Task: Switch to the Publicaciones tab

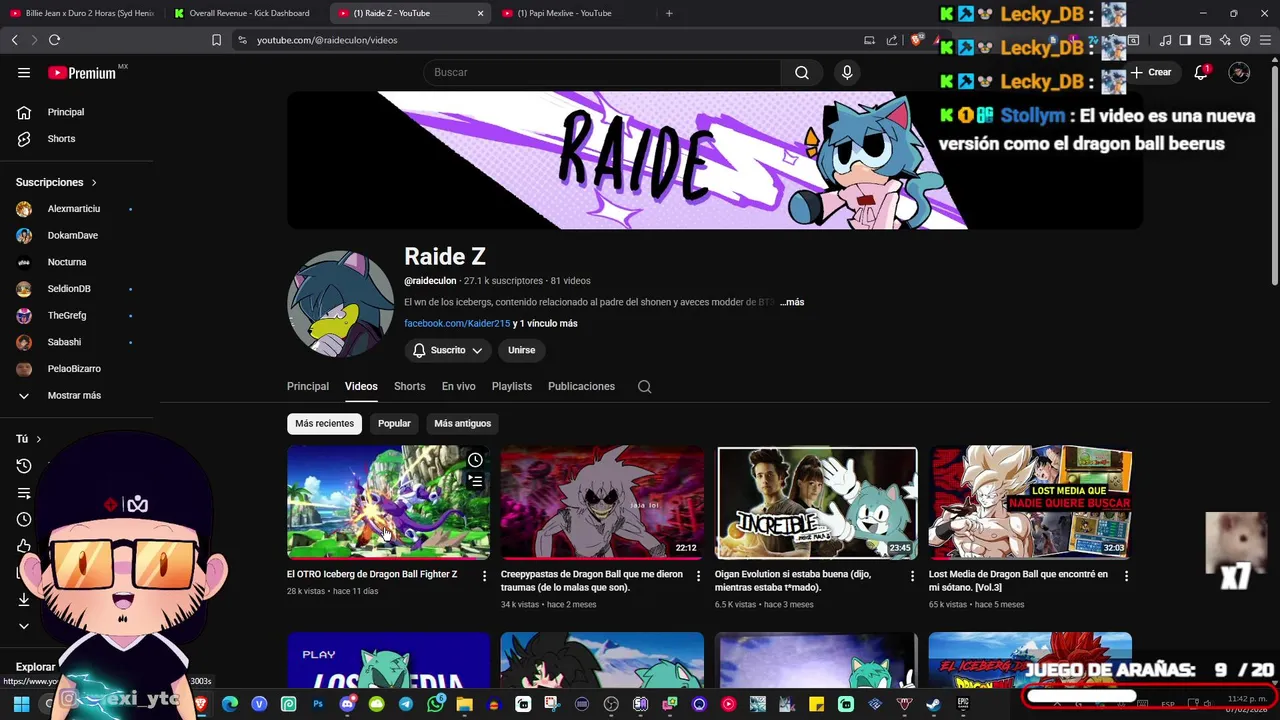Action: 581,387
